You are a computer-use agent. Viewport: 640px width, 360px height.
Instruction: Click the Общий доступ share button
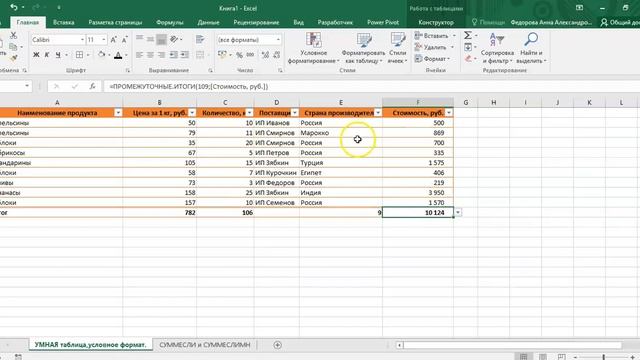tap(620, 22)
